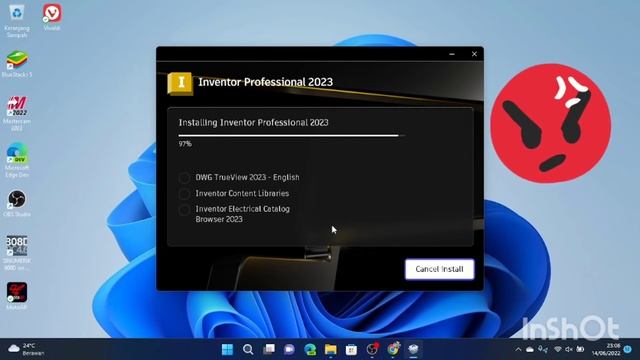
Task: Click the Cancel Install button
Action: point(440,269)
